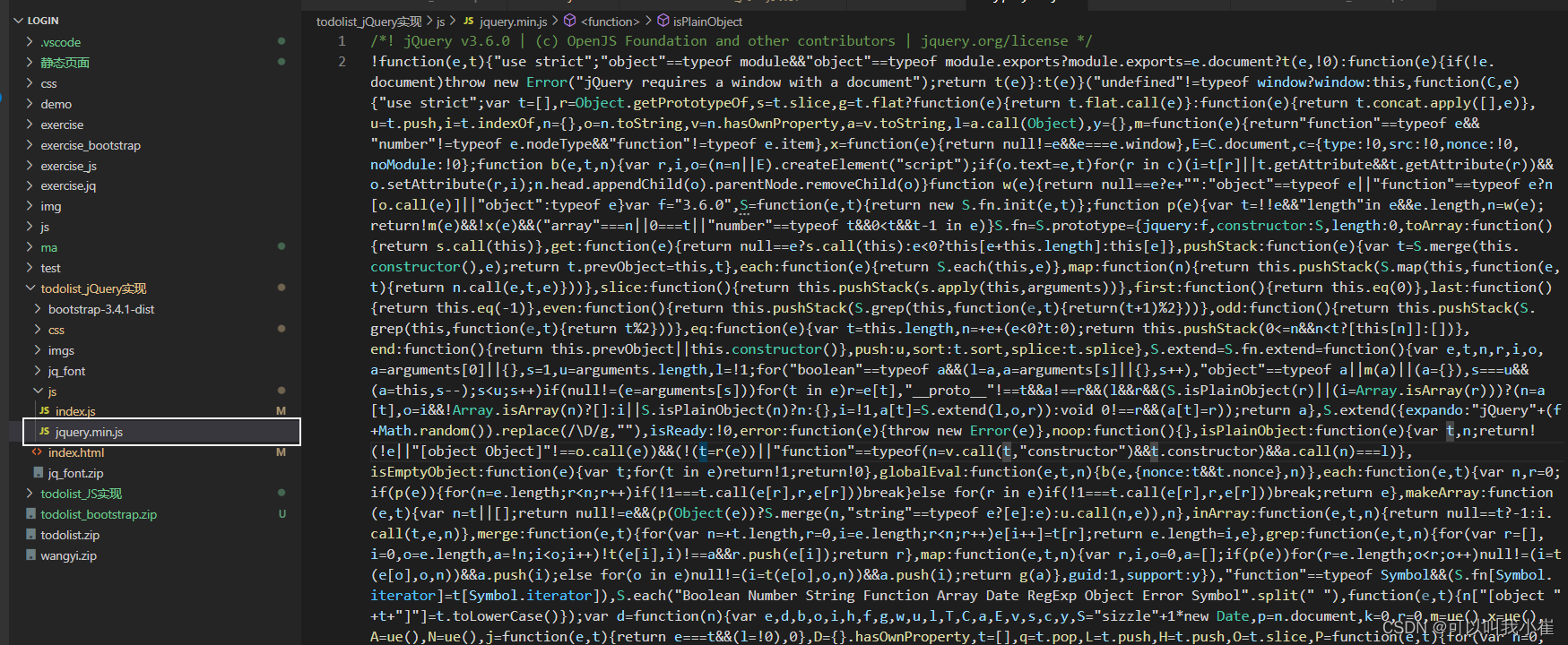Click the <function> breadcrumb segment

611,21
